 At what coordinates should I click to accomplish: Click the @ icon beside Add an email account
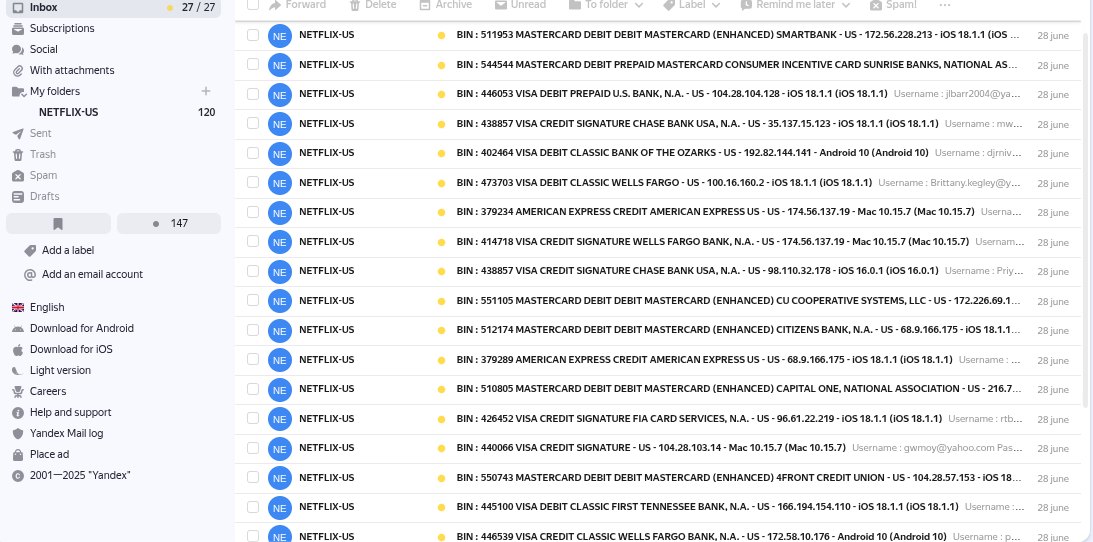[30, 274]
